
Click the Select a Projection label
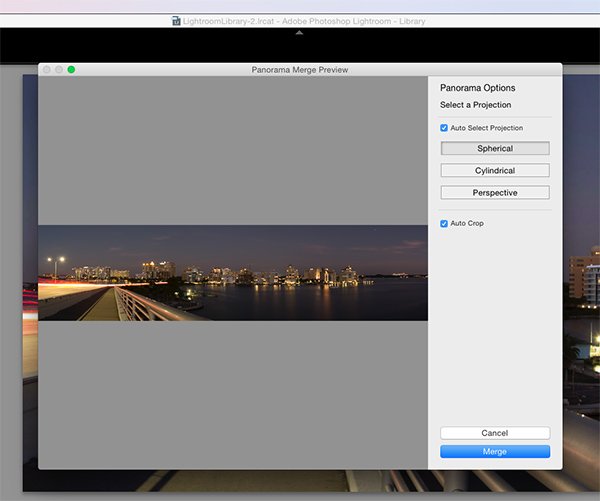(475, 106)
